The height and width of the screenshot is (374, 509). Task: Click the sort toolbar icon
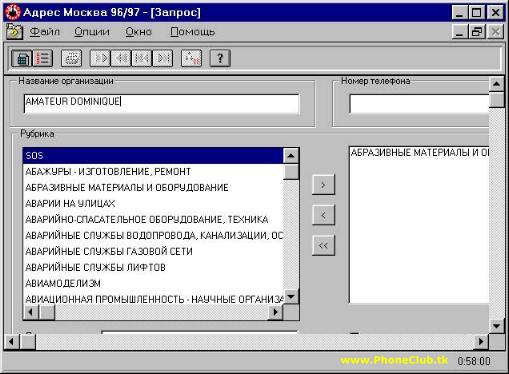point(192,59)
